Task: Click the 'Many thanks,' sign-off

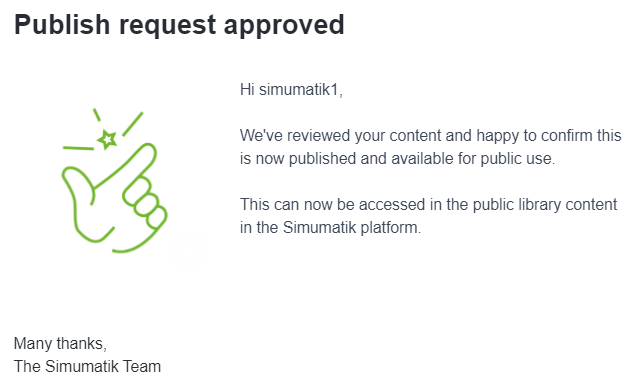Action: 60,343
